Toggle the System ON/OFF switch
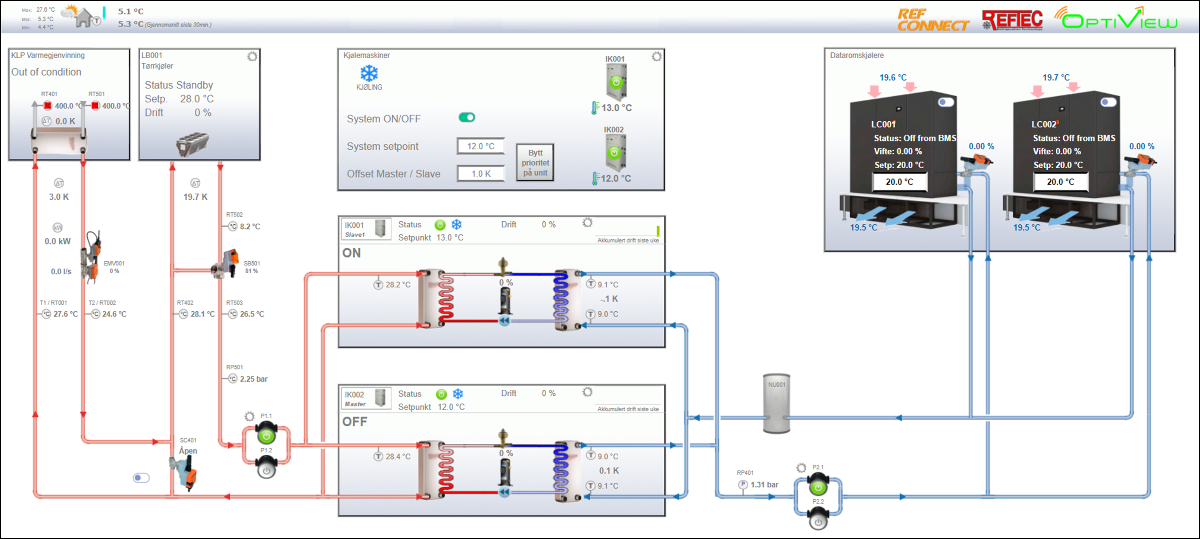1200x539 pixels. coord(466,118)
